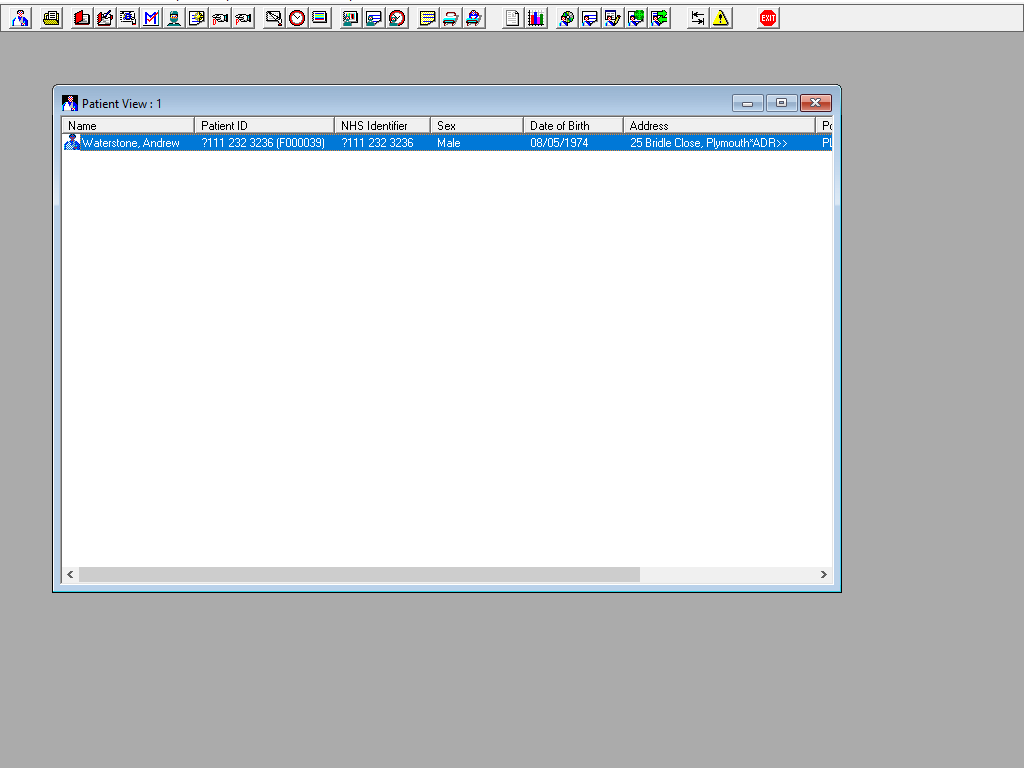Click the blank page document icon
The height and width of the screenshot is (768, 1024).
[x=513, y=18]
